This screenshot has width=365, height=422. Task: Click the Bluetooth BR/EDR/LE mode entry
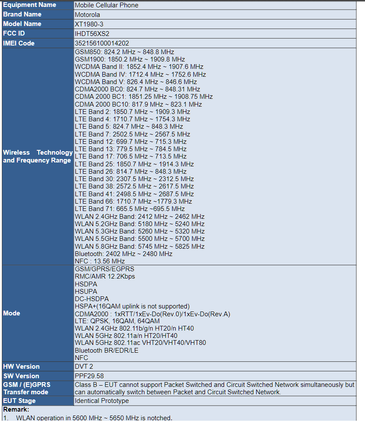point(106,350)
